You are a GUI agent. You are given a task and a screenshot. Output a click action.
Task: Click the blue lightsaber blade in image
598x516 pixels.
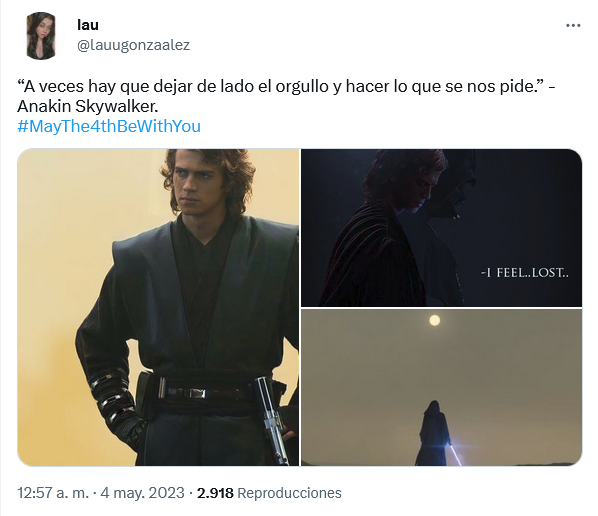[455, 453]
